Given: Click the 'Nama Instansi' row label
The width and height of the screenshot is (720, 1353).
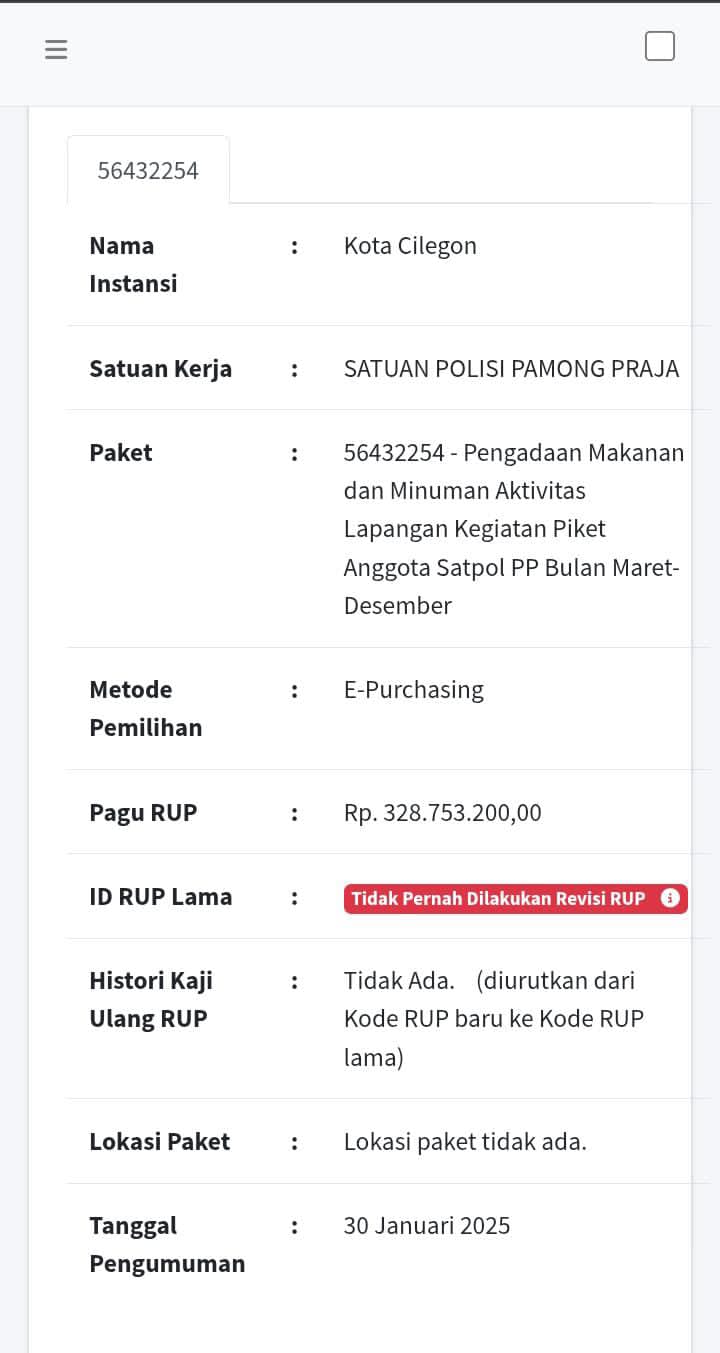Looking at the screenshot, I should (x=133, y=265).
